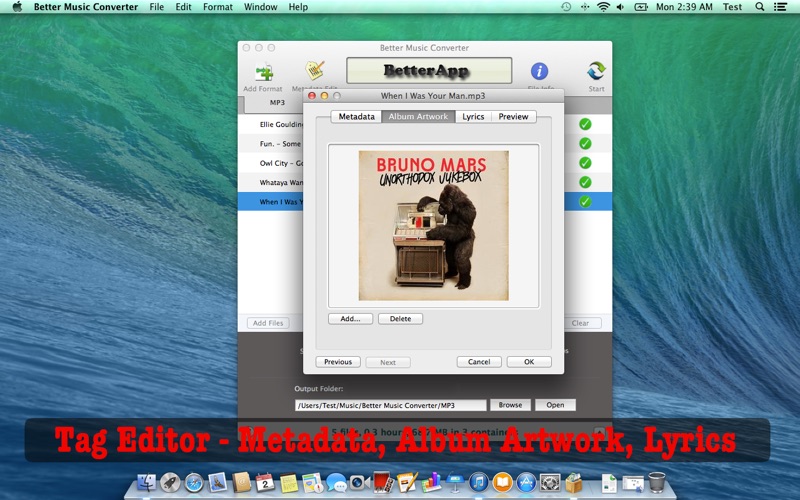
Task: Open the Lyrics tab
Action: [473, 116]
